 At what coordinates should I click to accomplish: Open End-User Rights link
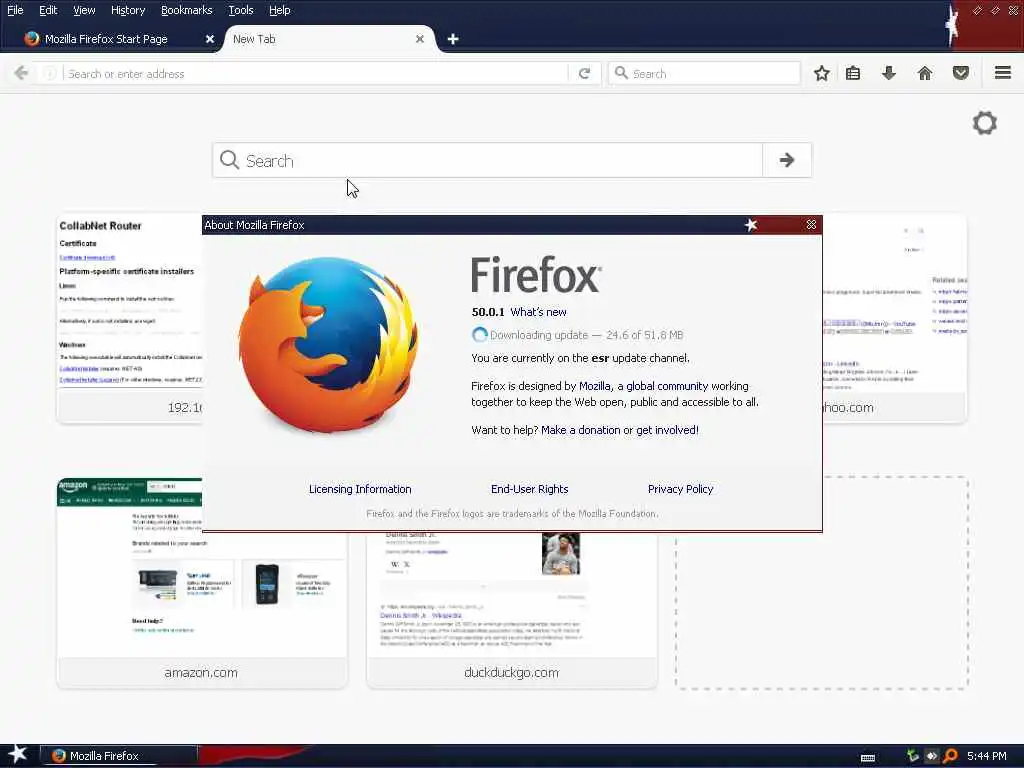coord(530,489)
